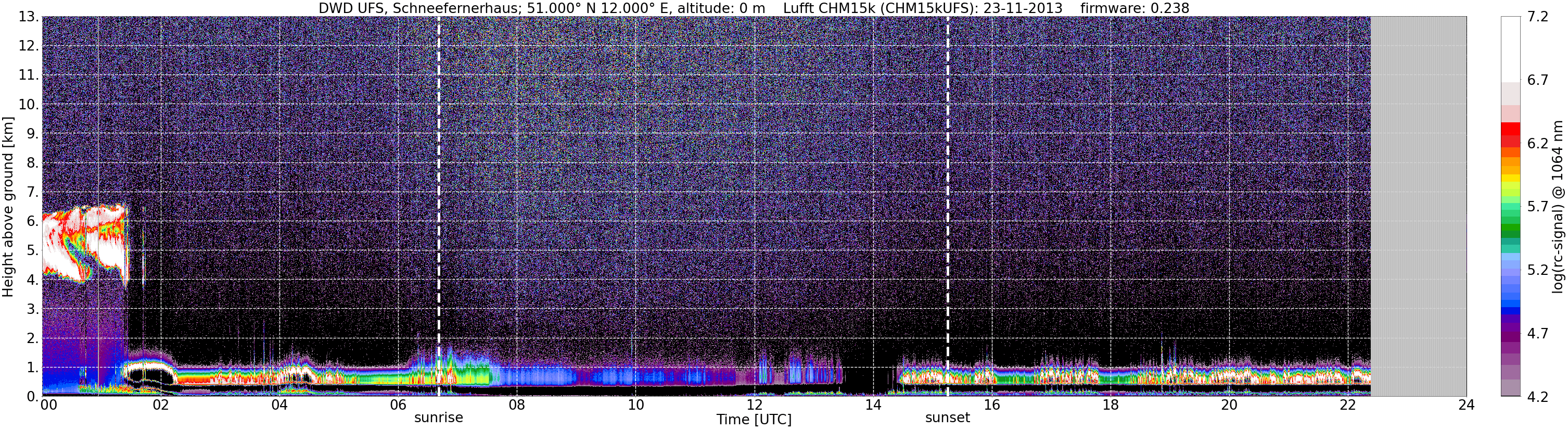The image size is (1568, 430).
Task: Click the Height above ground [km] label
Action: pos(8,207)
